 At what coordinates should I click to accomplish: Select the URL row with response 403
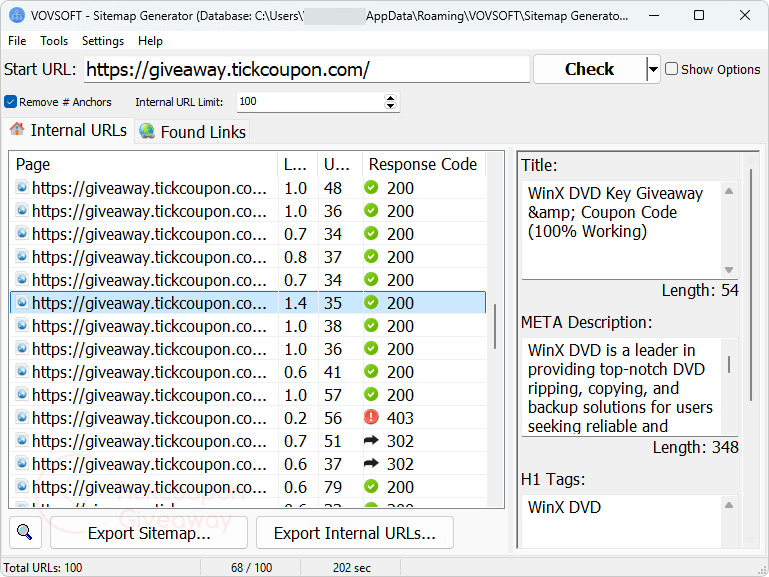(x=248, y=418)
